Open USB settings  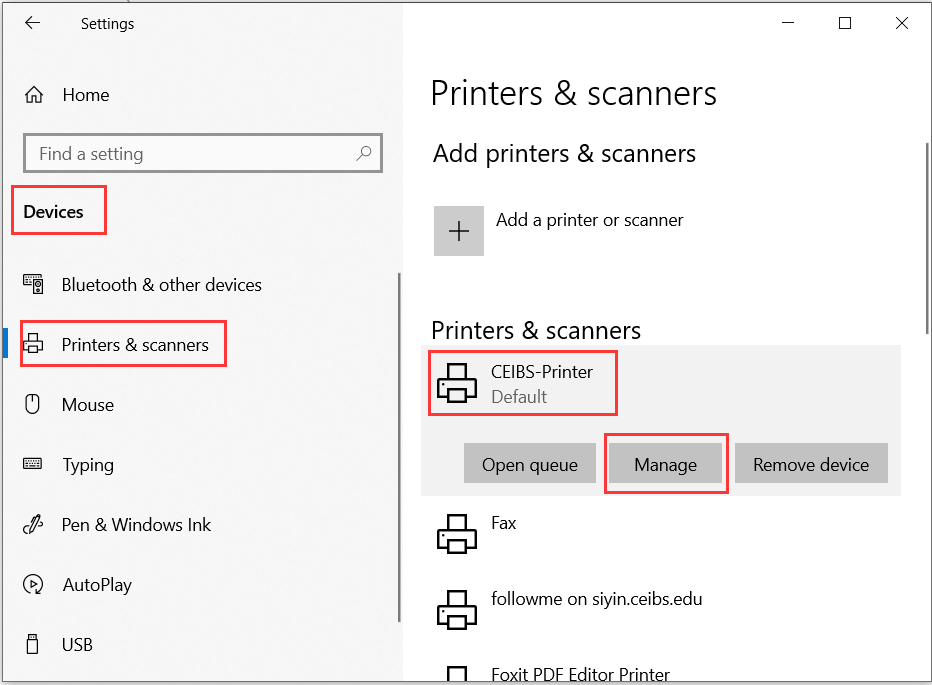click(79, 644)
